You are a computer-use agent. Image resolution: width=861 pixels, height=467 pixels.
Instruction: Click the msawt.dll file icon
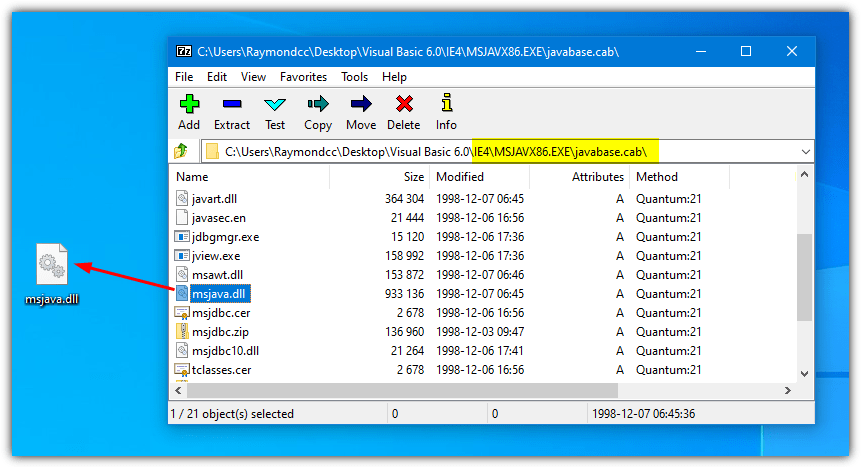pyautogui.click(x=182, y=274)
